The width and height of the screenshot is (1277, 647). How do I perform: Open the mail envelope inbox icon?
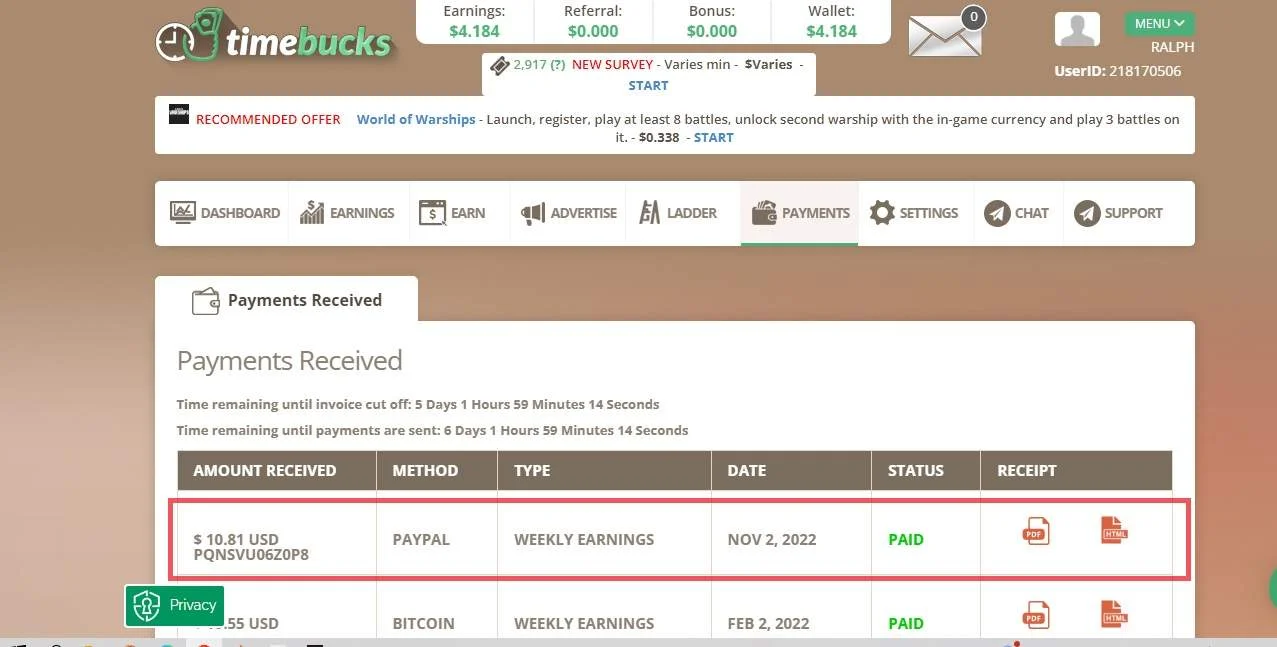point(947,34)
